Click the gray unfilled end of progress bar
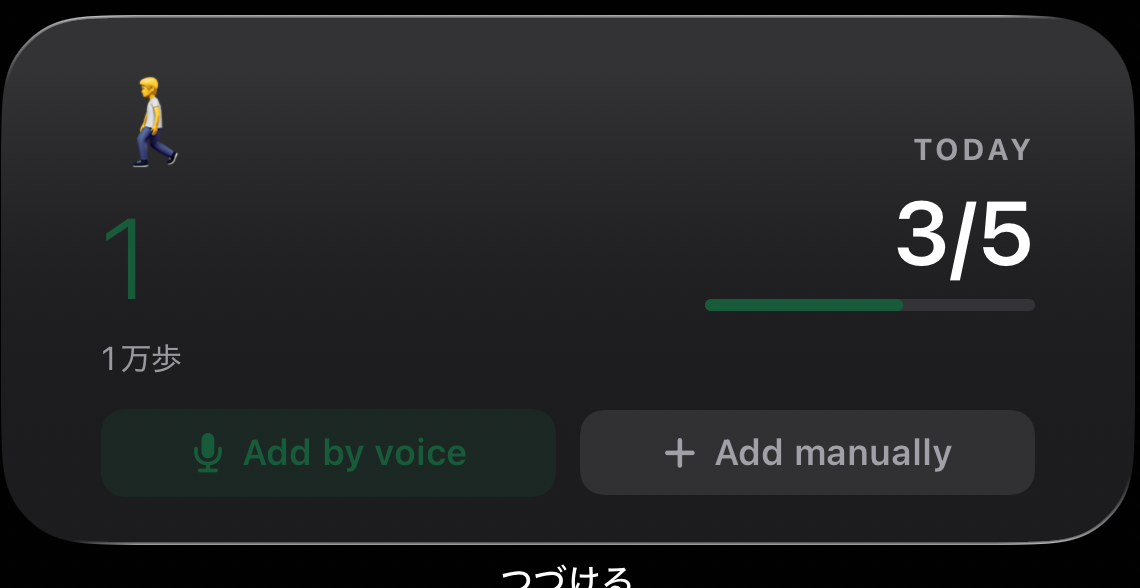 [x=969, y=305]
